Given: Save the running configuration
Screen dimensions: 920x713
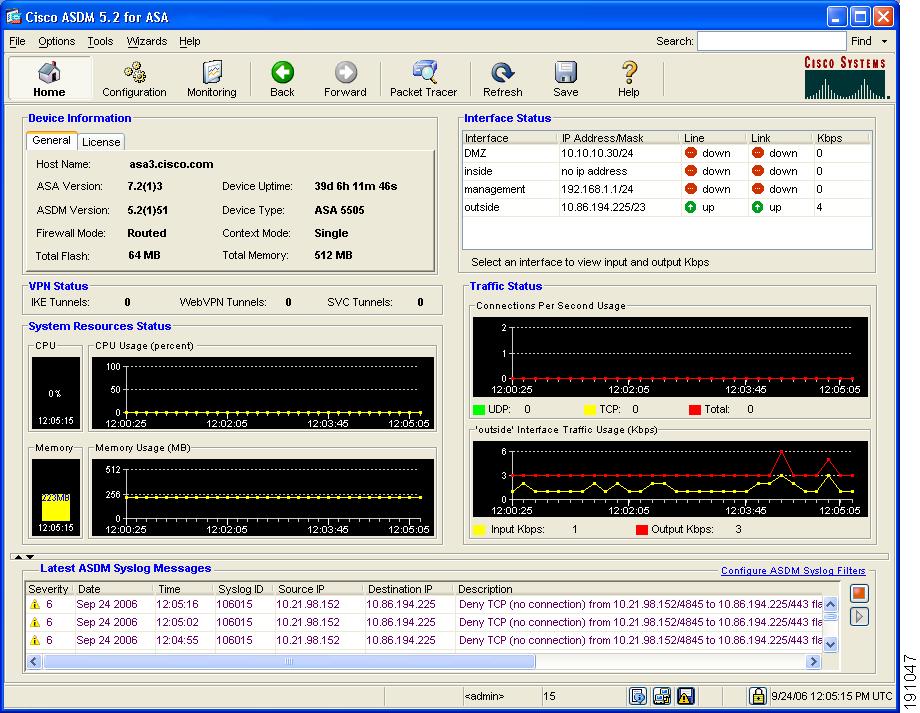Looking at the screenshot, I should [x=566, y=78].
